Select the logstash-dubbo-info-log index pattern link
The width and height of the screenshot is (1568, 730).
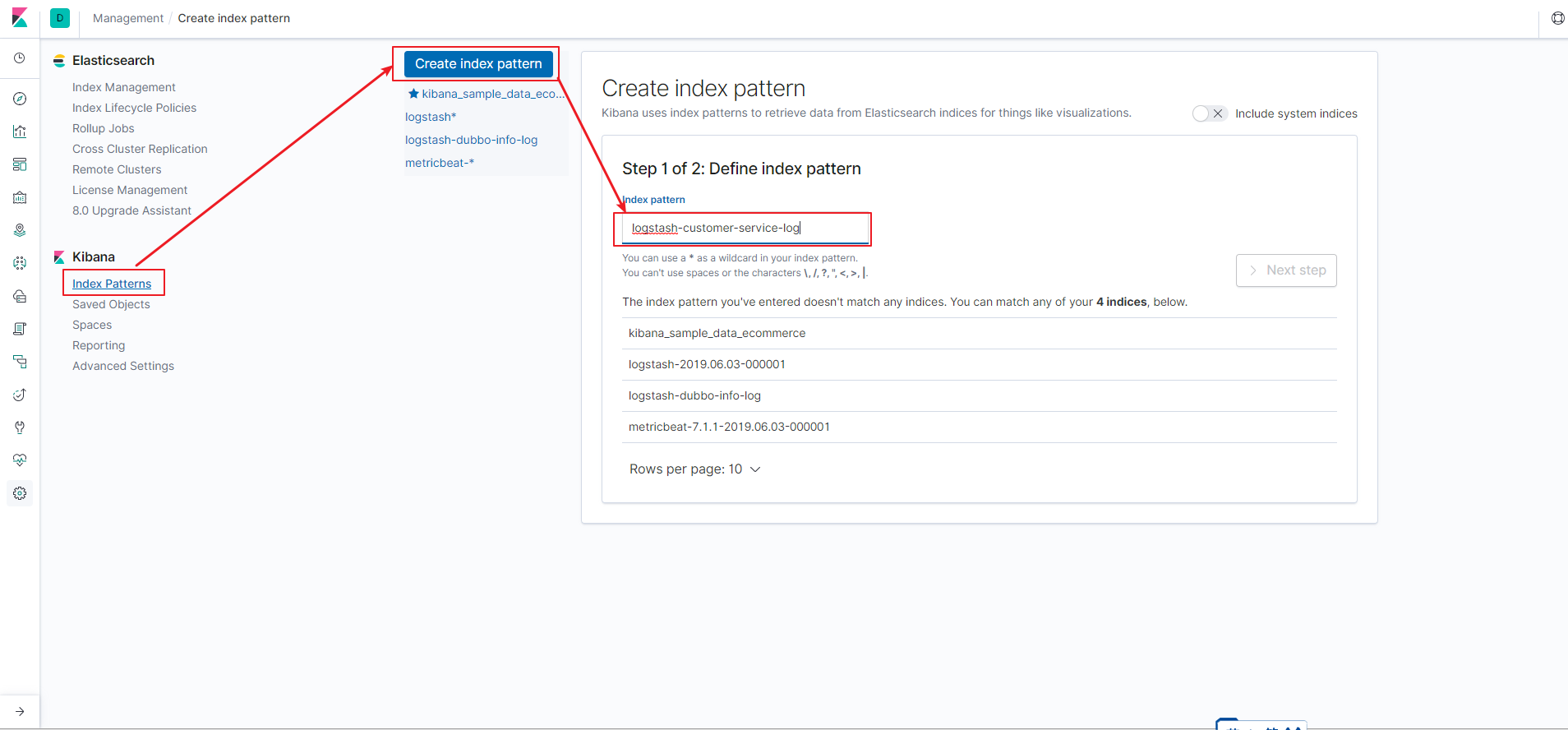[471, 140]
